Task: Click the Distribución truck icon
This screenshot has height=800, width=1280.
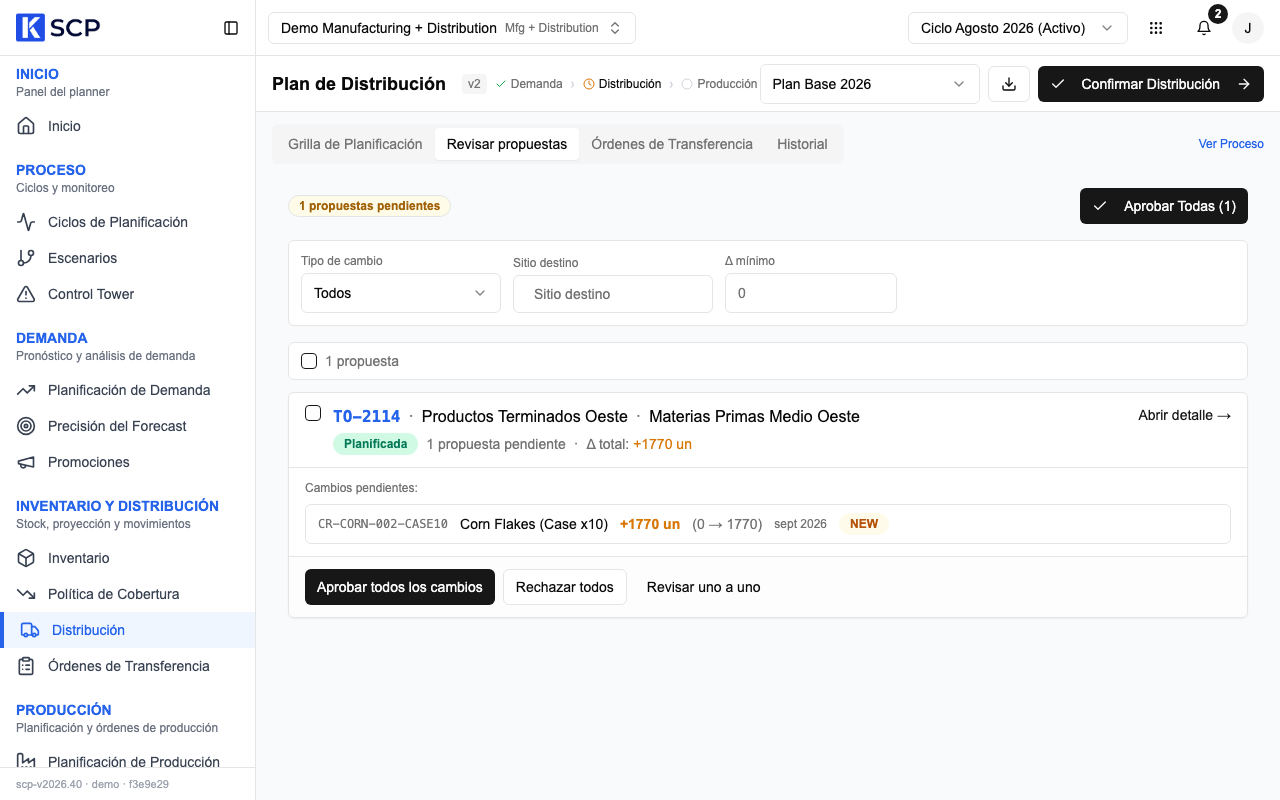Action: (30, 630)
